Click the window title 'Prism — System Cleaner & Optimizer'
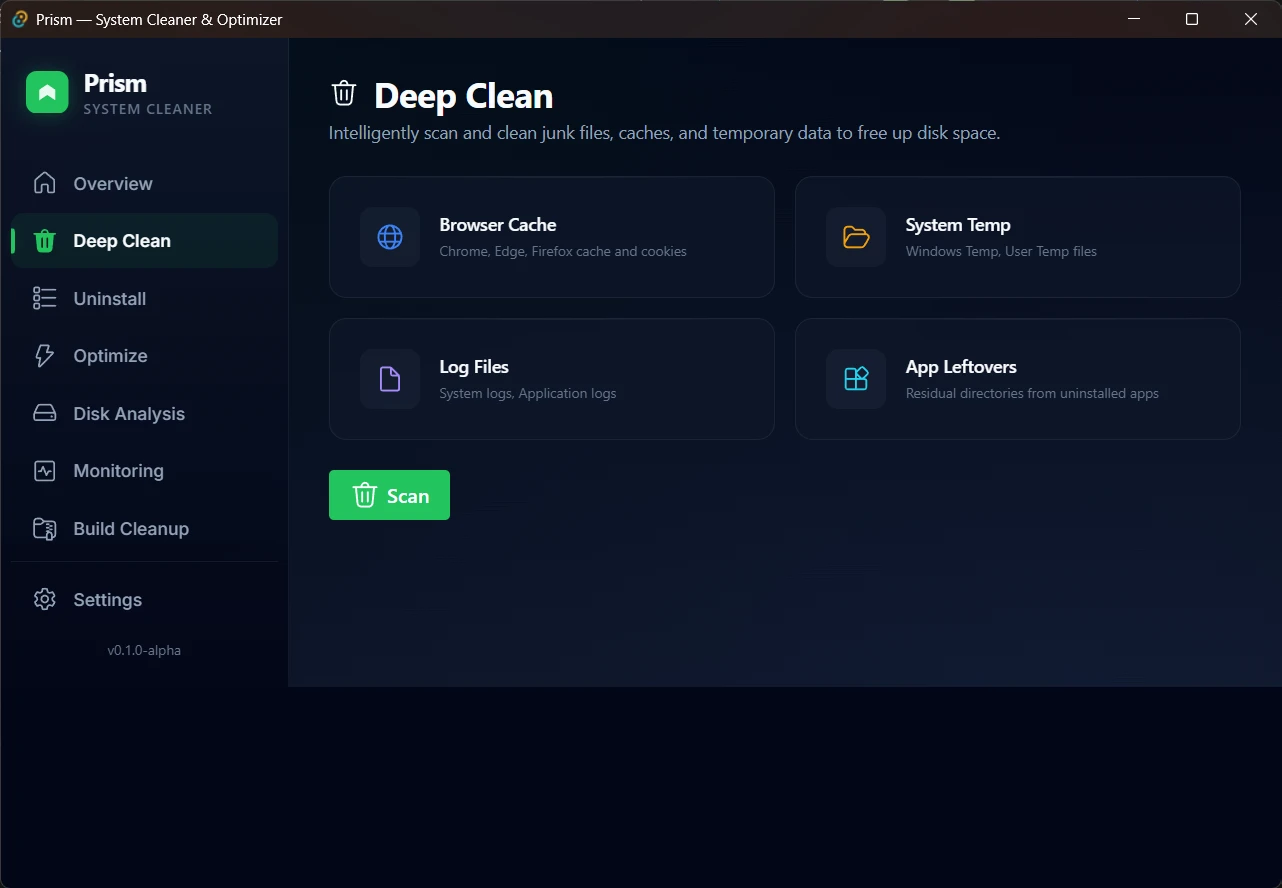 [159, 19]
